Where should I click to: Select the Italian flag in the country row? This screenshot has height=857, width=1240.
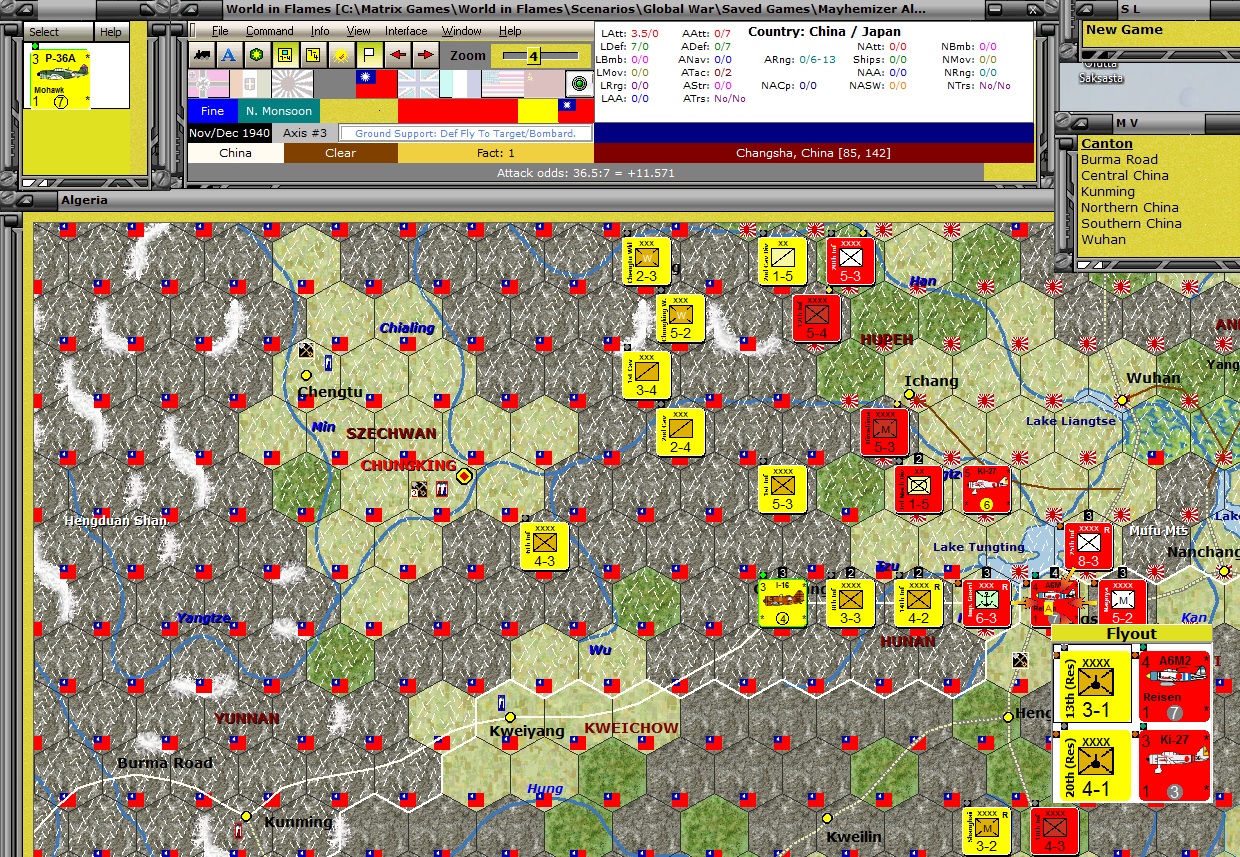coord(250,83)
